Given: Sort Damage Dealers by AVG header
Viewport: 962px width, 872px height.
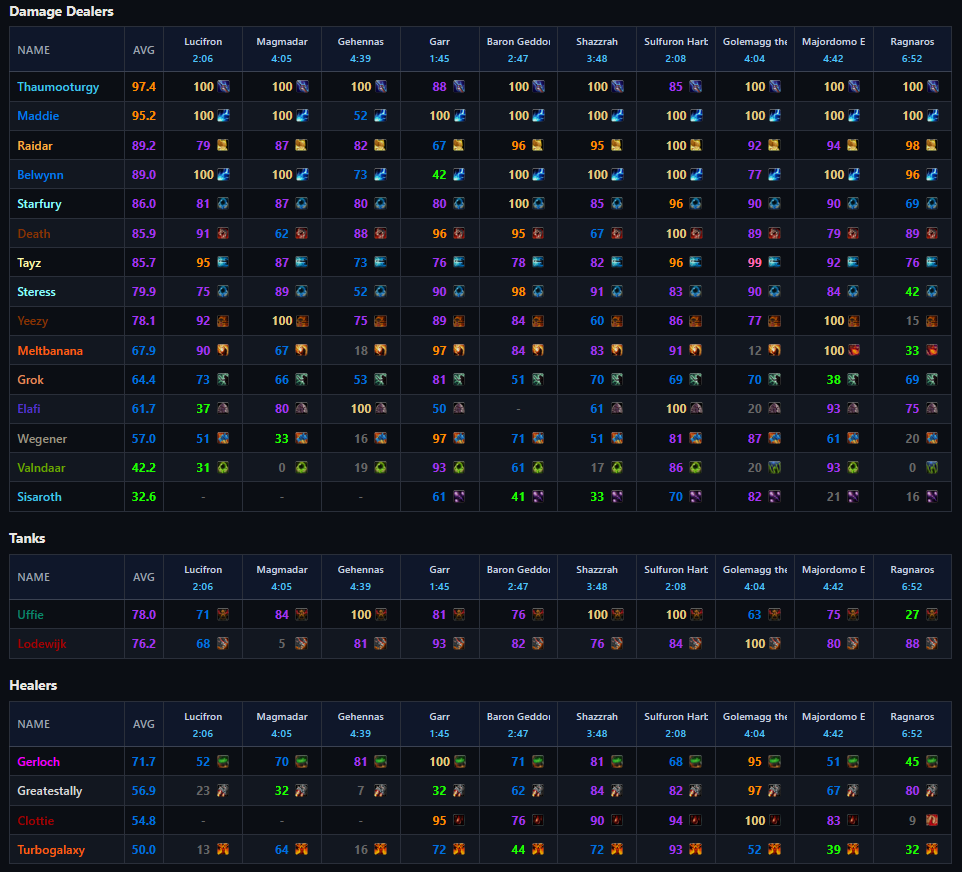Looking at the screenshot, I should pyautogui.click(x=144, y=50).
